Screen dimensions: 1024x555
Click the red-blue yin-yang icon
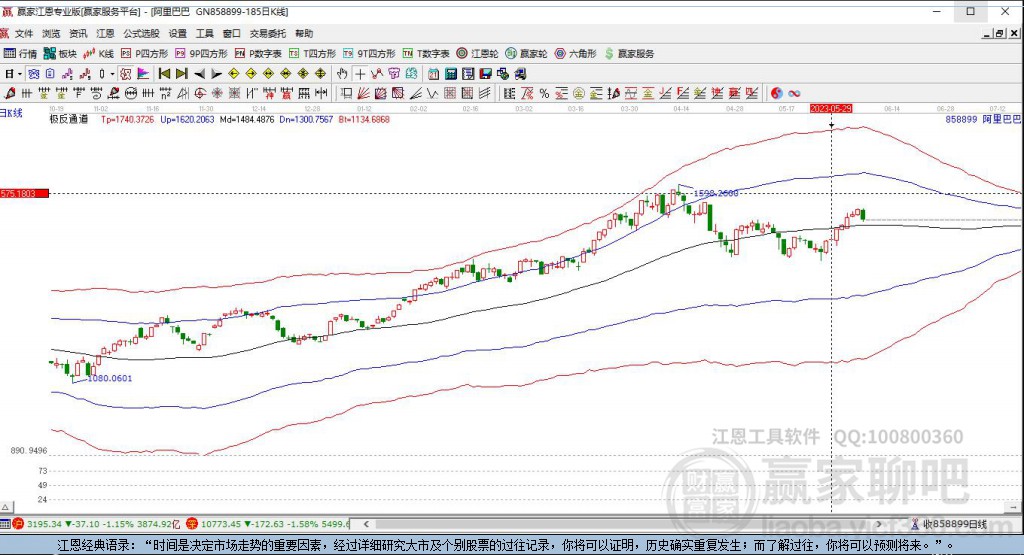tap(776, 93)
